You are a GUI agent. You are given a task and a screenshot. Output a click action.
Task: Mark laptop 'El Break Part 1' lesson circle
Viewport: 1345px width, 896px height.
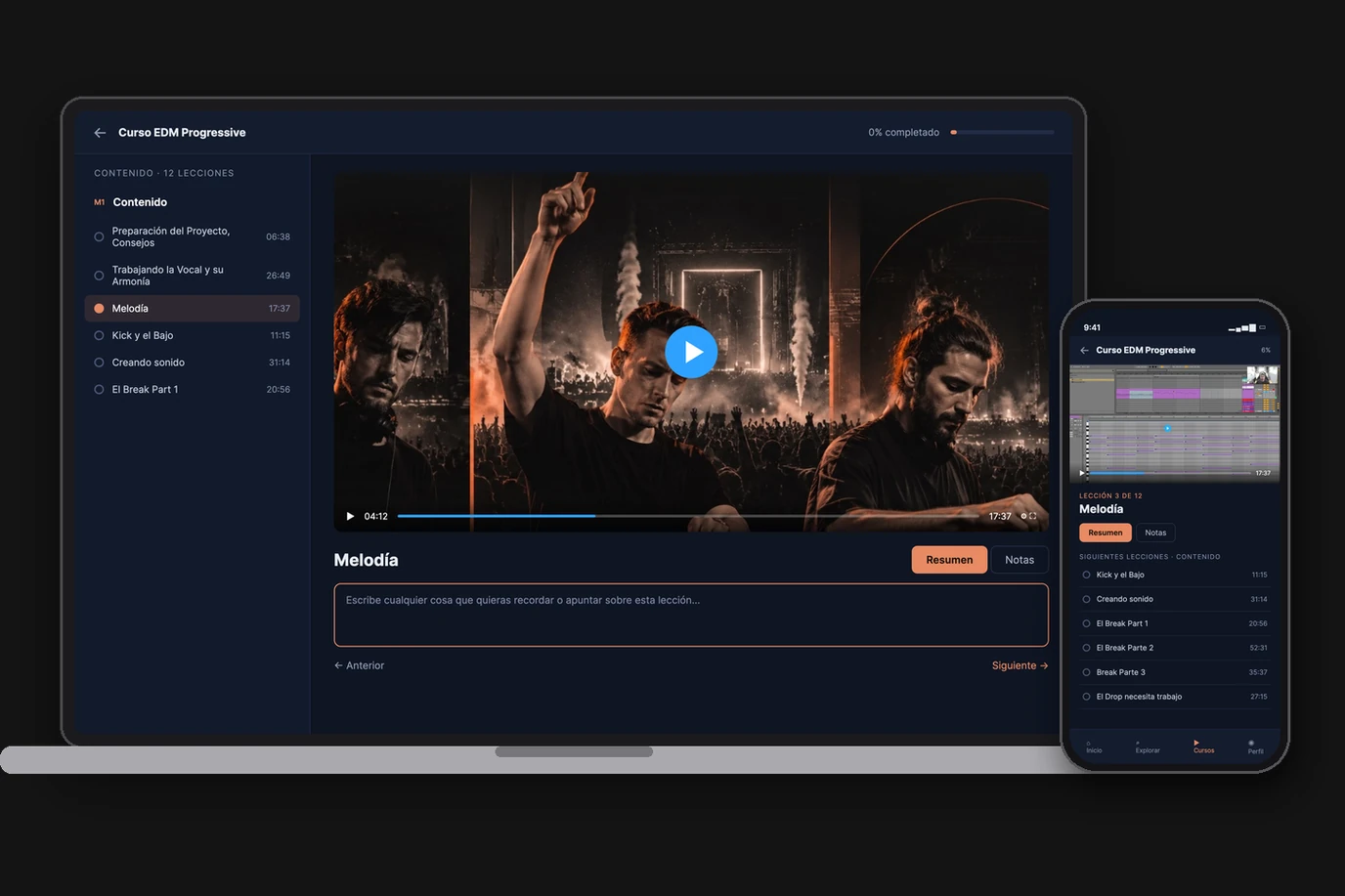point(99,390)
